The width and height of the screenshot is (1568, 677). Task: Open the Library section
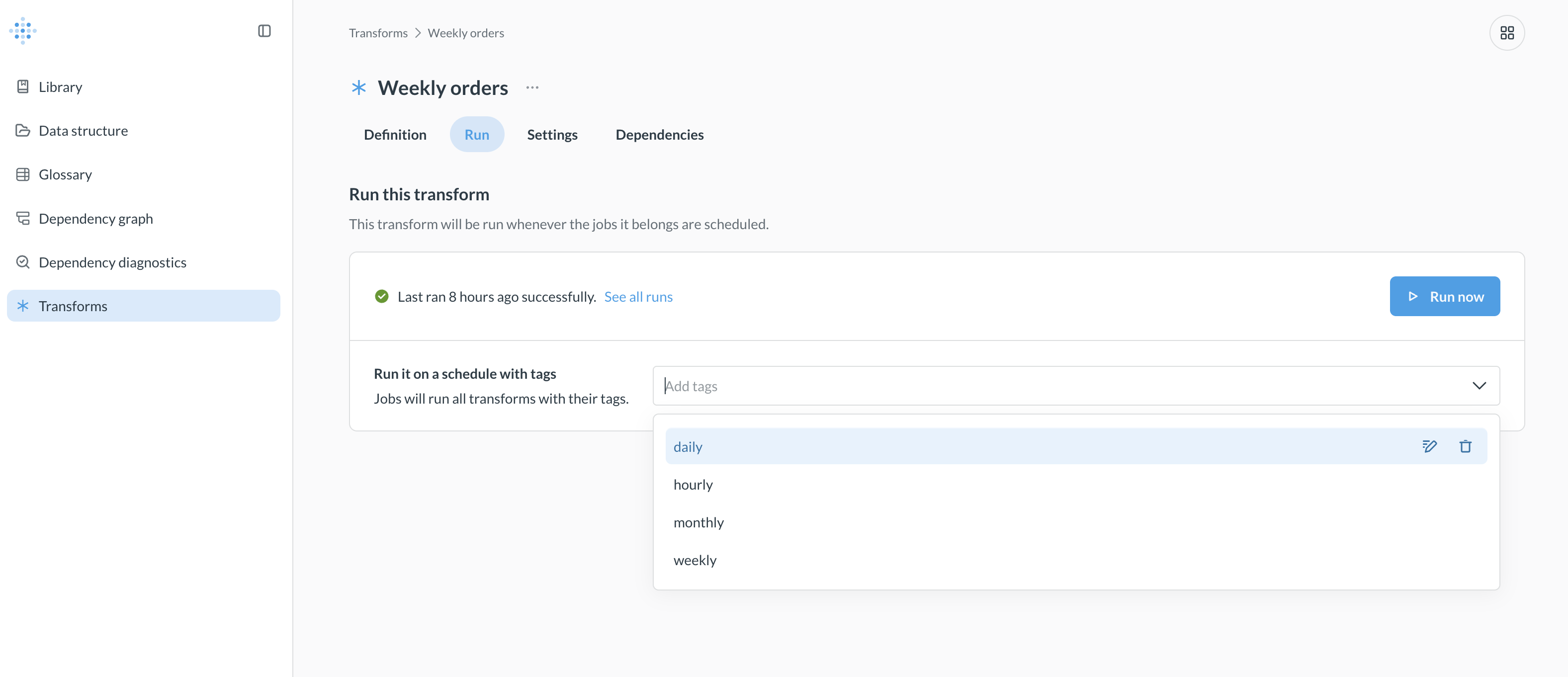[x=60, y=86]
